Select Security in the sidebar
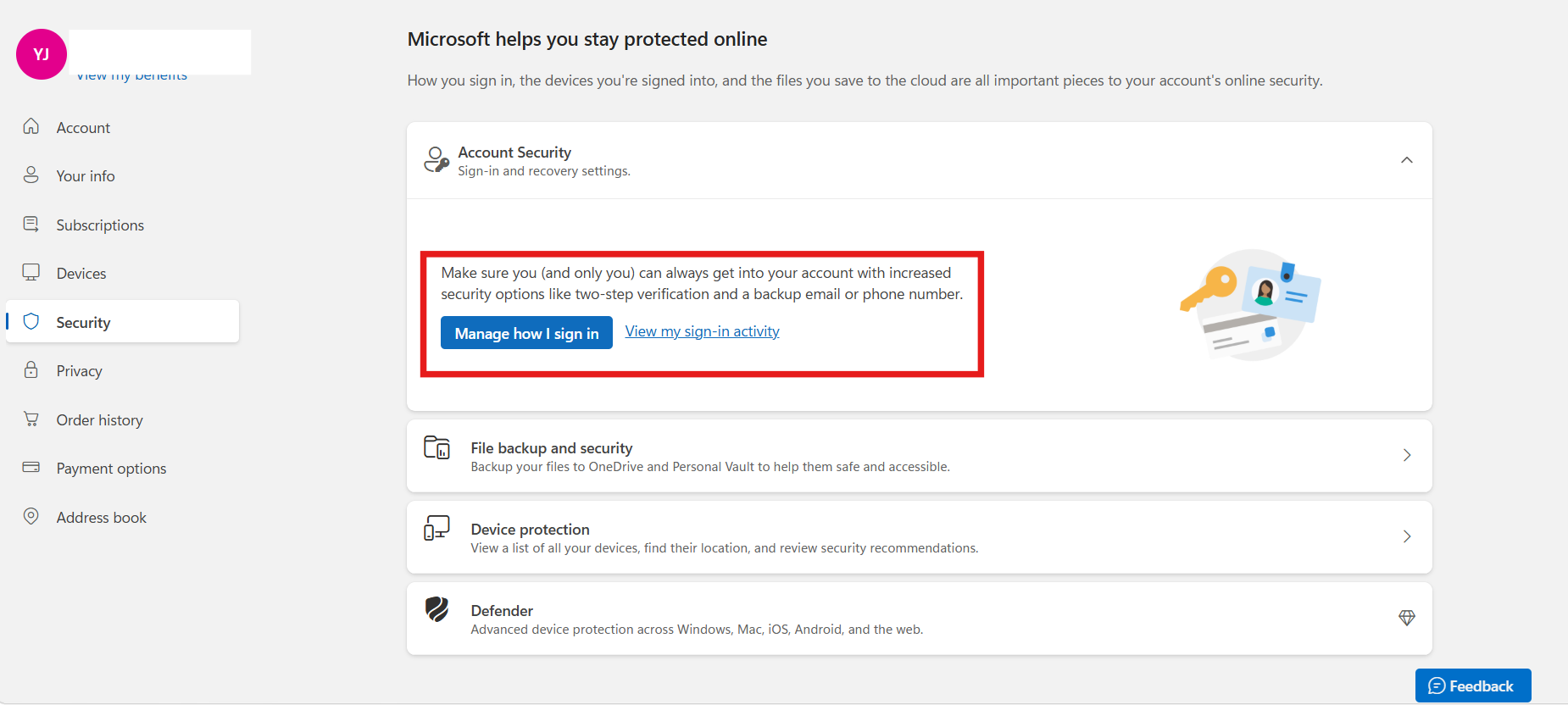This screenshot has width=1568, height=705. (x=122, y=322)
